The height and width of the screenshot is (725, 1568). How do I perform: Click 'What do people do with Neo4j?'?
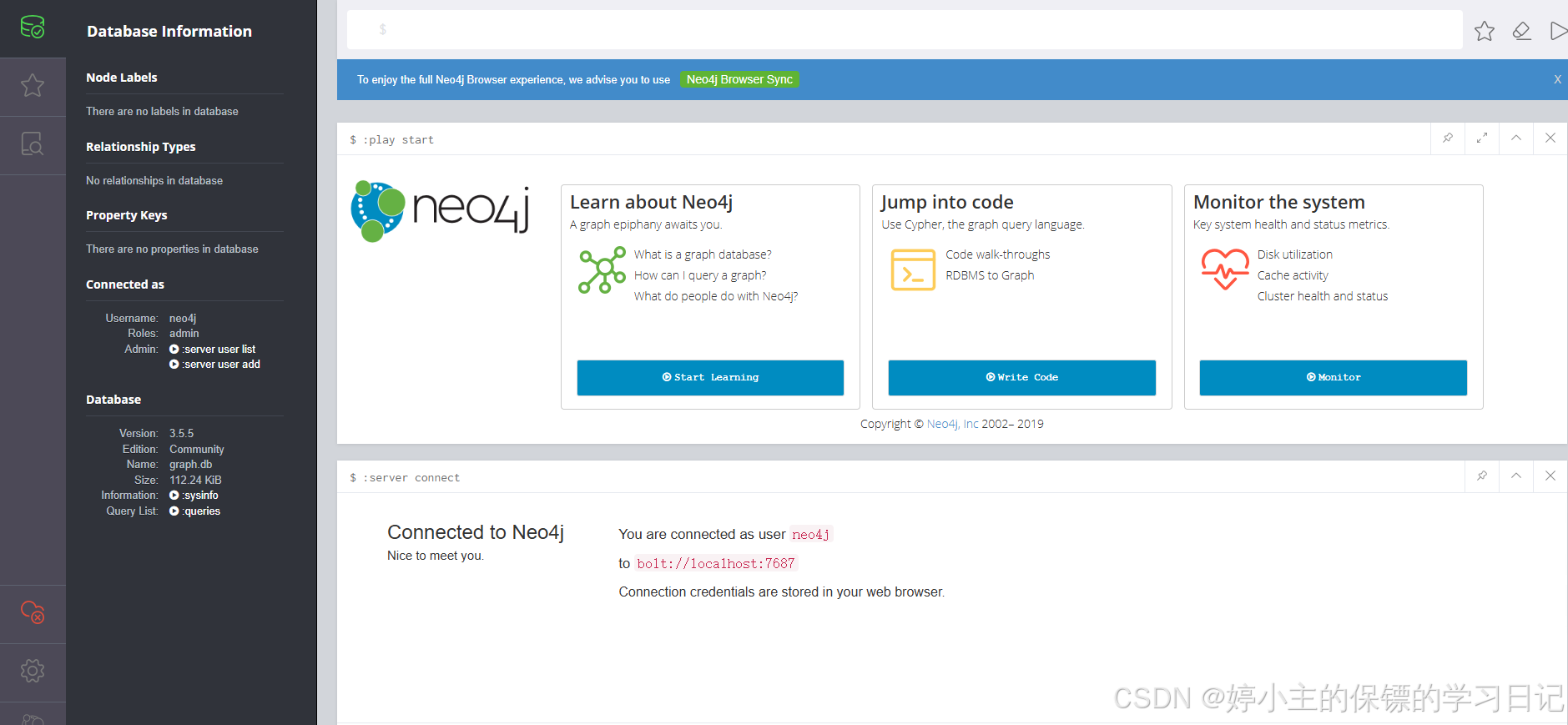(x=716, y=296)
